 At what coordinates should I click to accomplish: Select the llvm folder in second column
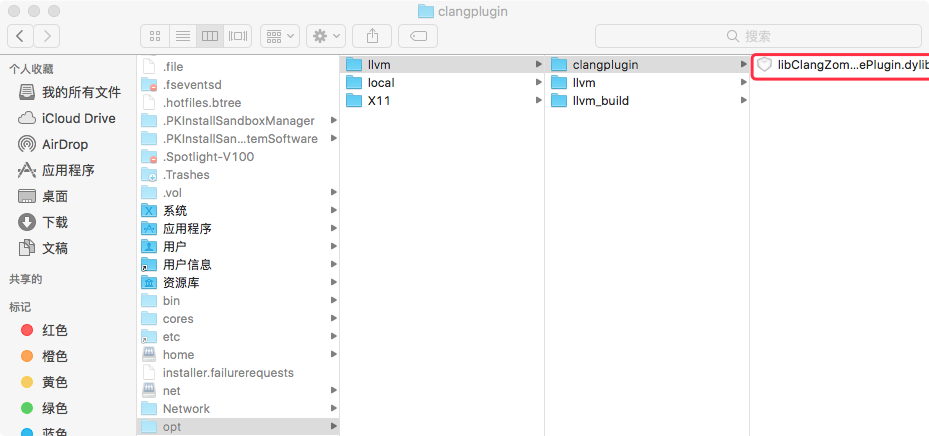443,65
